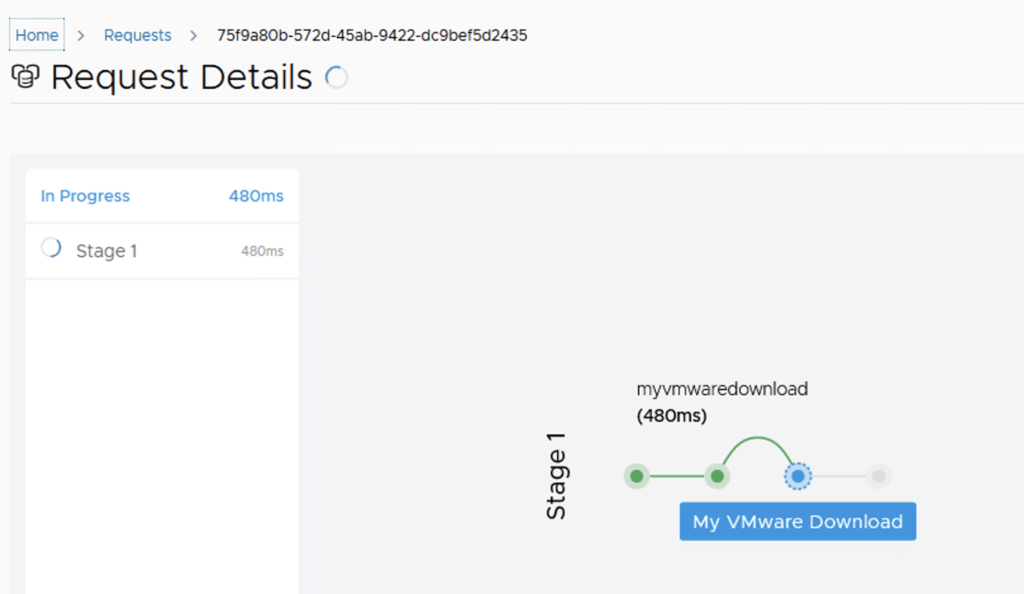Click the 480ms total duration in the header

[x=256, y=196]
